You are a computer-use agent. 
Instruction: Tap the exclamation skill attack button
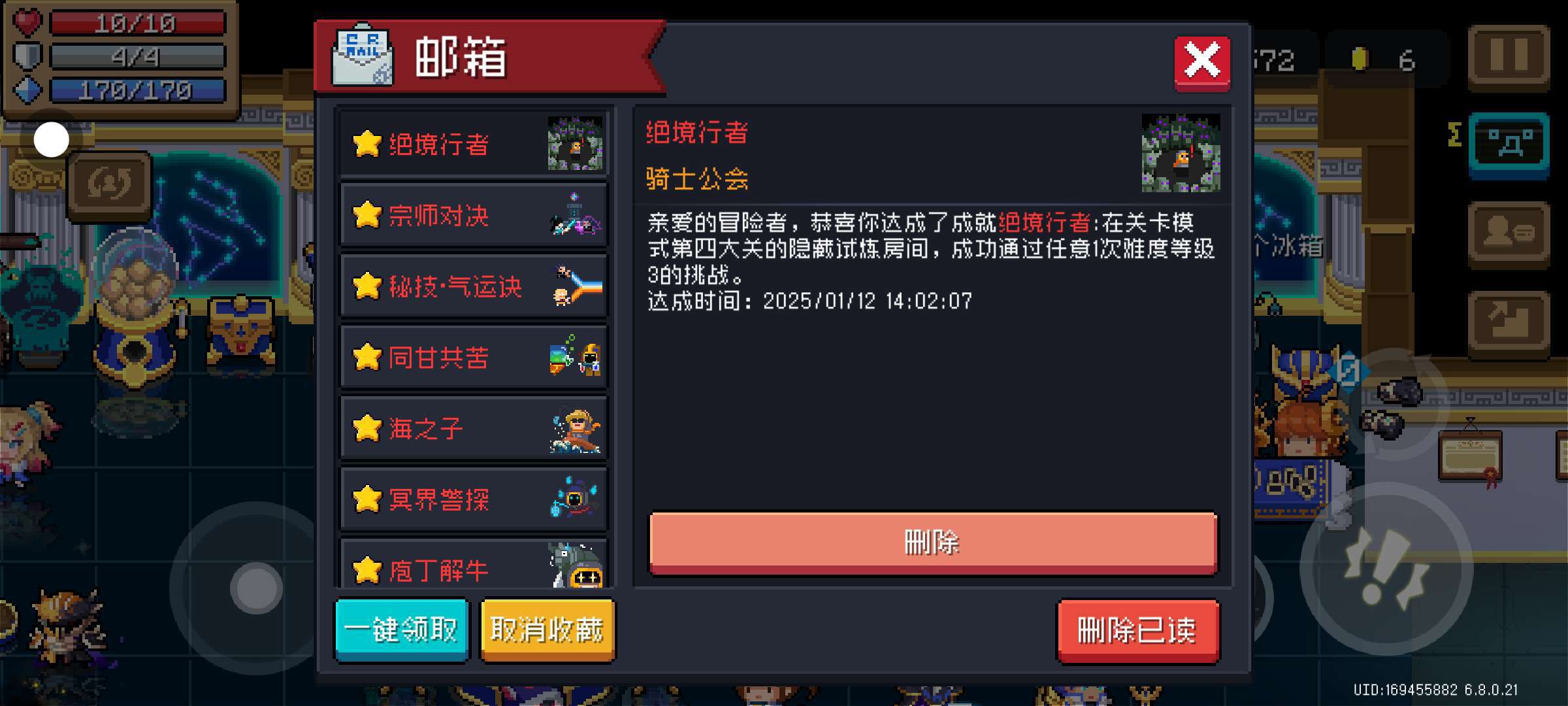[x=1386, y=568]
